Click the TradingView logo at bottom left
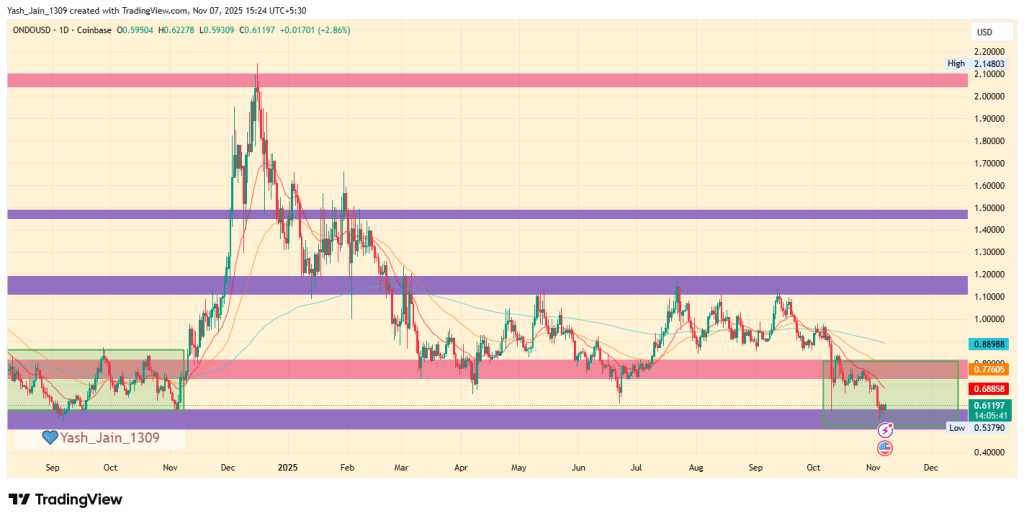The image size is (1024, 521). coord(65,499)
